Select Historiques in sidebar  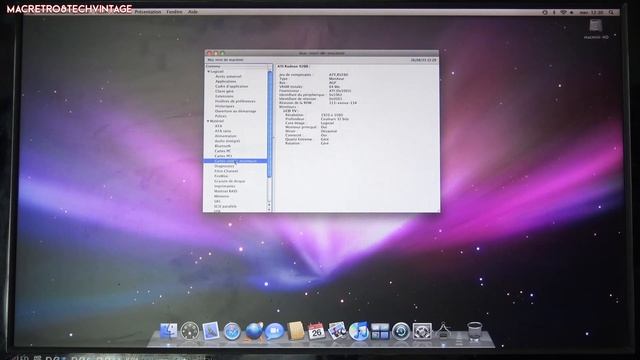225,106
